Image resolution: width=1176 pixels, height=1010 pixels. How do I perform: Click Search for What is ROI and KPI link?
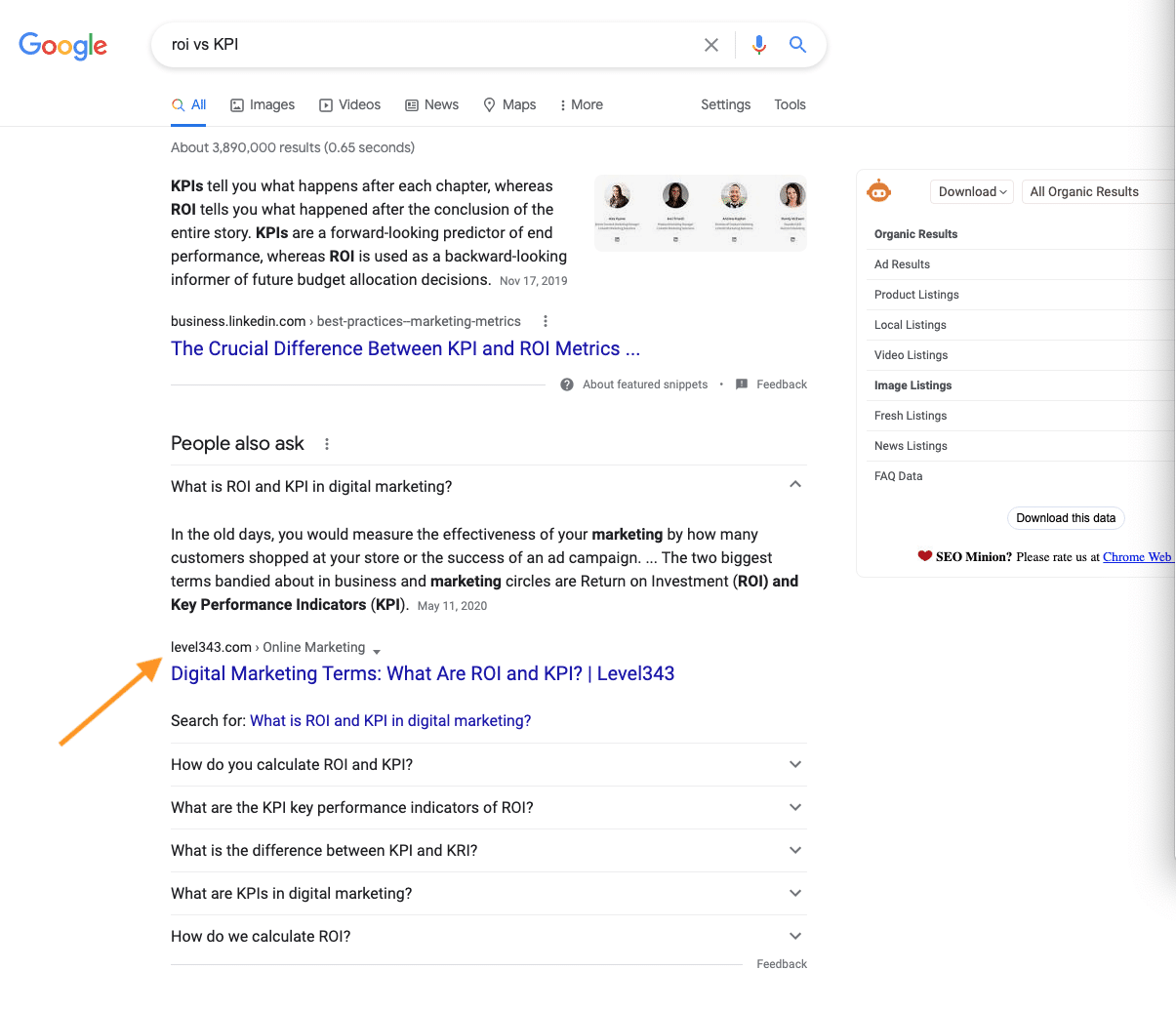pyautogui.click(x=390, y=720)
